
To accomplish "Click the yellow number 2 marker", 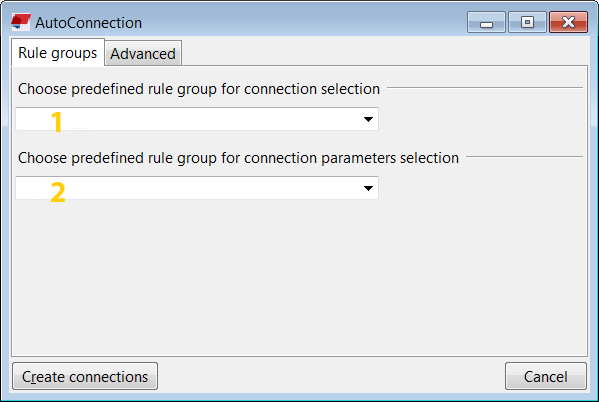I will click(x=58, y=192).
